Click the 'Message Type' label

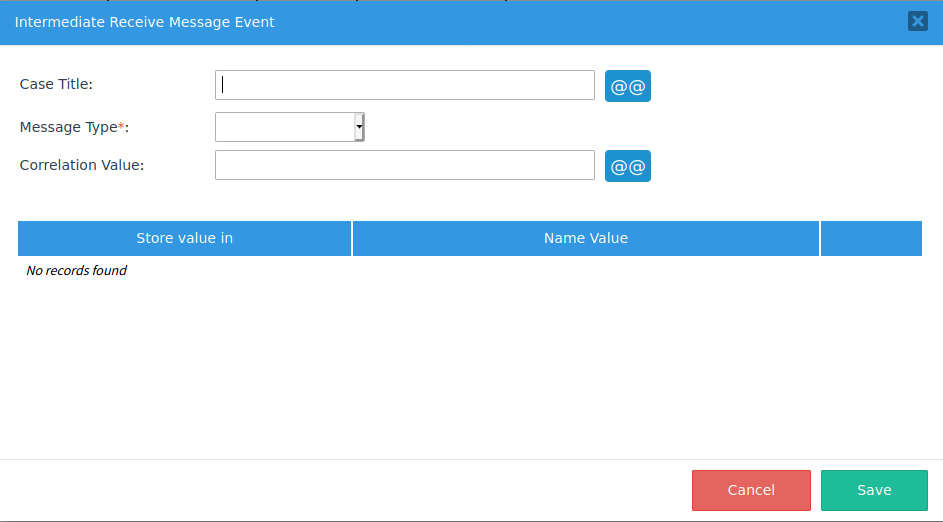(68, 127)
